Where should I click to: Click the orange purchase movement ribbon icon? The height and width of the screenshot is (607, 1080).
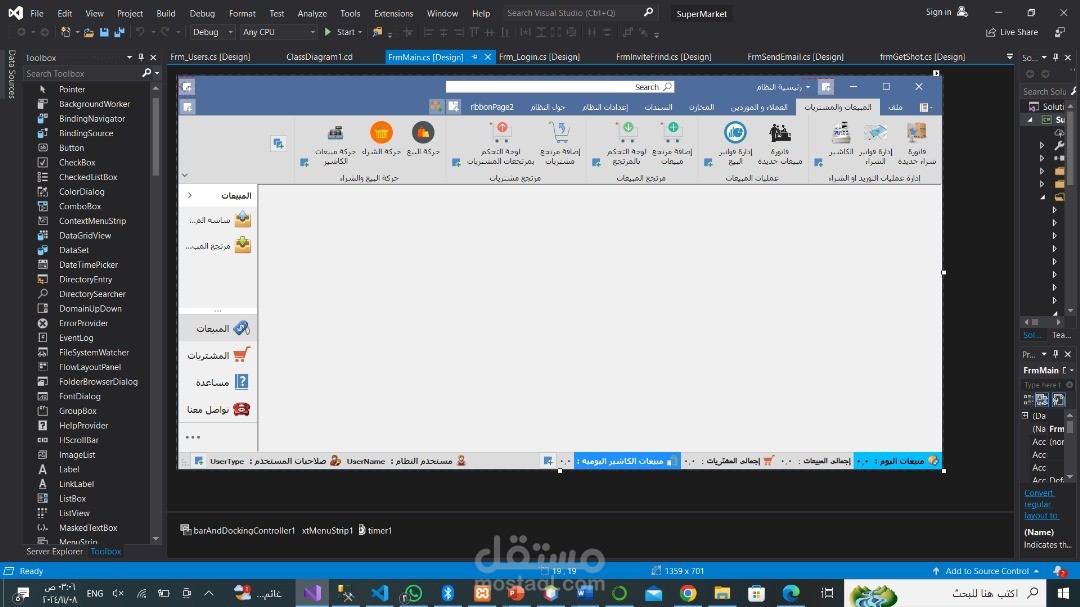pyautogui.click(x=381, y=132)
